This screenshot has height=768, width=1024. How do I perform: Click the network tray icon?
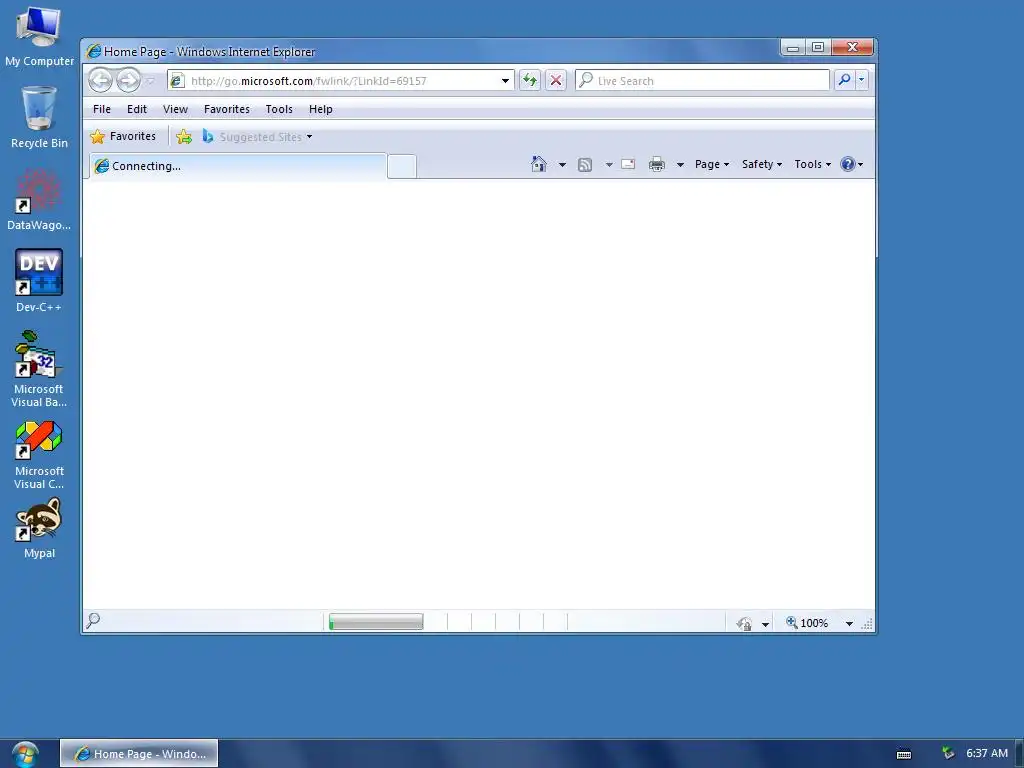pyautogui.click(x=948, y=753)
